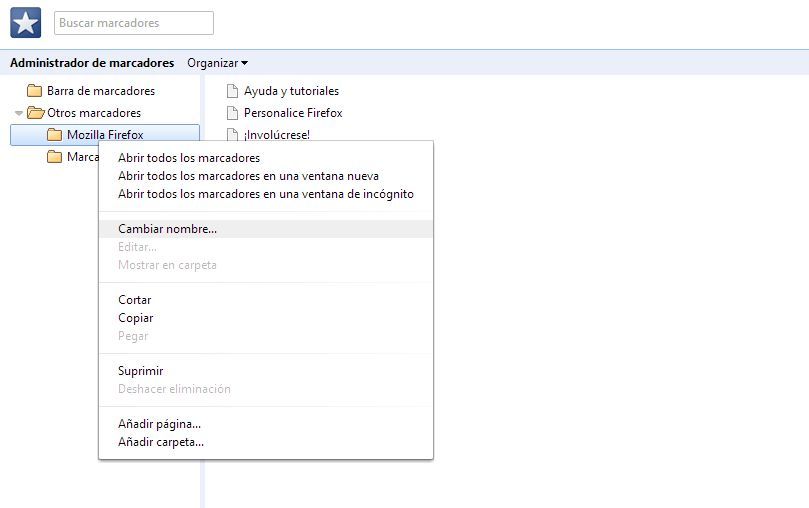Click the blue star bookmarks icon

(25, 23)
